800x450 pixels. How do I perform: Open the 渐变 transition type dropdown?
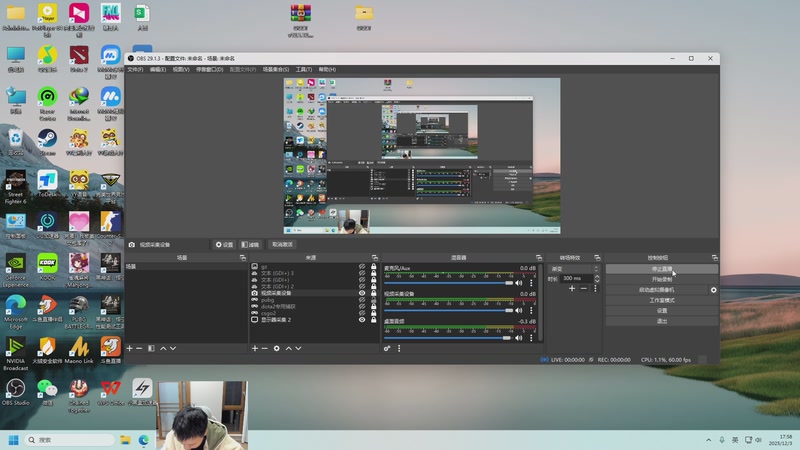pos(574,269)
